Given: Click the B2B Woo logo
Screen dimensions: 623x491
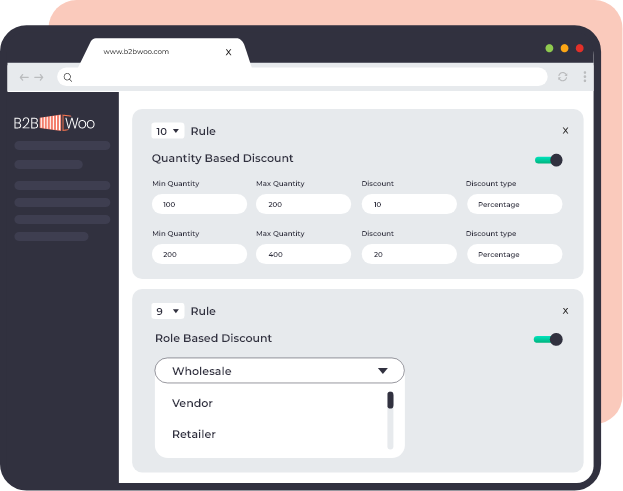Looking at the screenshot, I should tap(54, 123).
